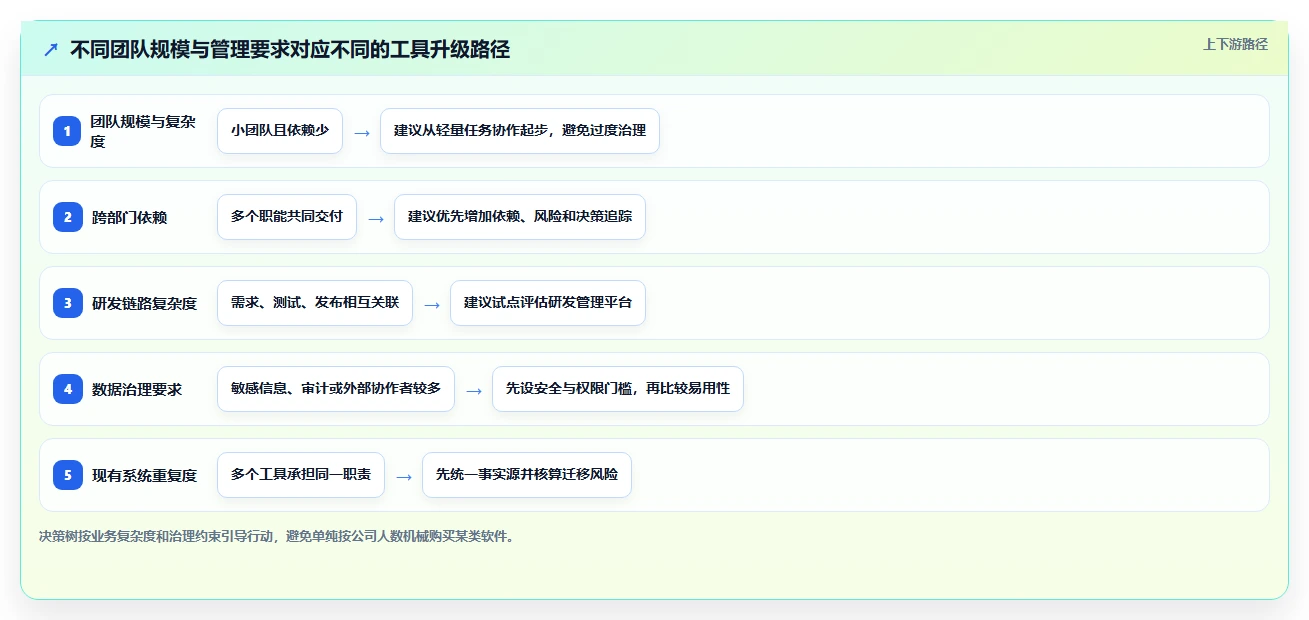Click the 跨部门依赖 row label
Image resolution: width=1309 pixels, height=620 pixels.
(x=130, y=217)
